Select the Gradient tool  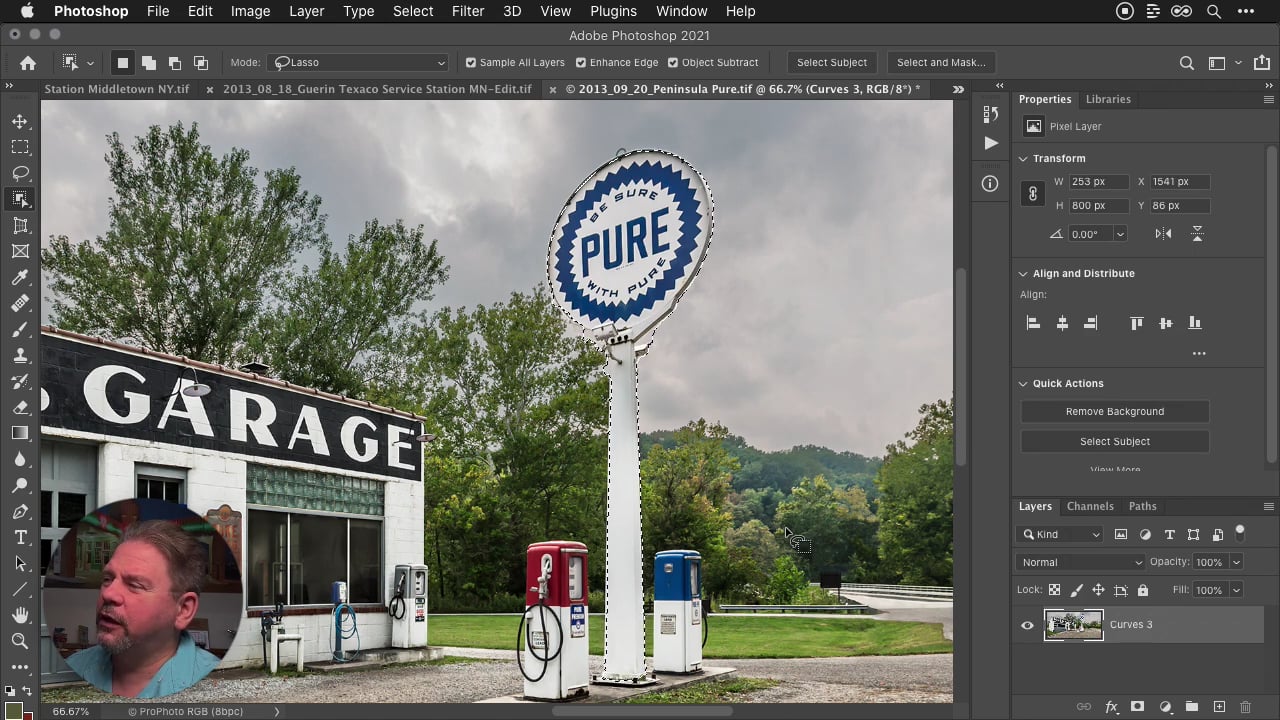20,433
